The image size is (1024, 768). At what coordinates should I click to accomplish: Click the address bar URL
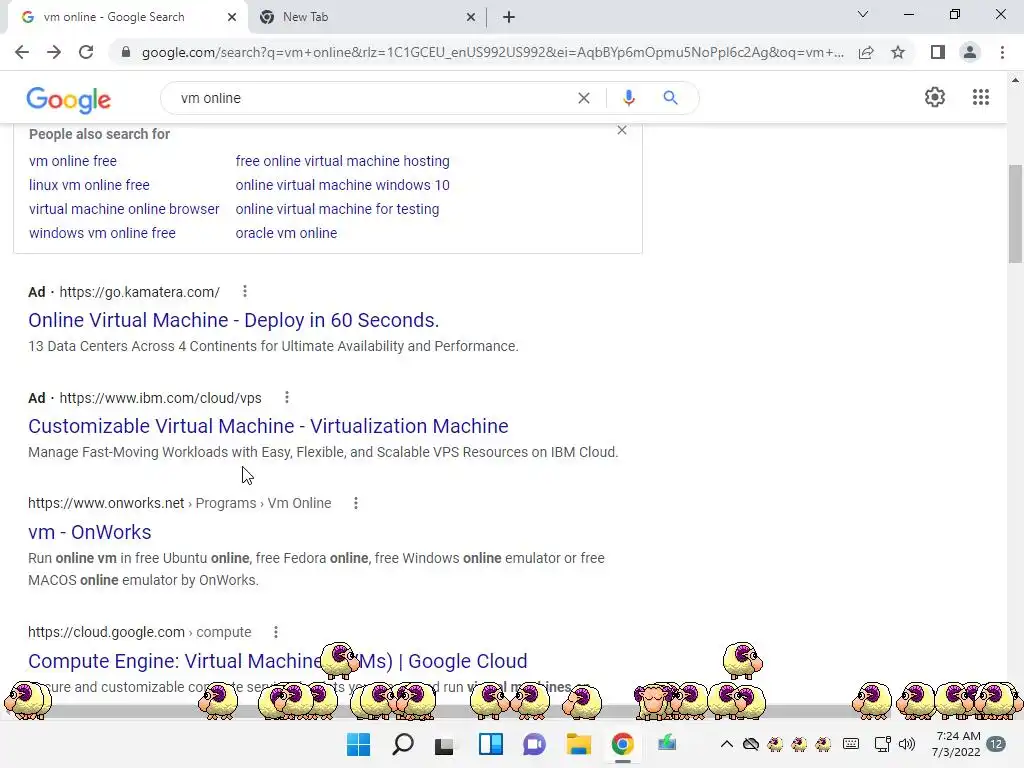coord(493,52)
